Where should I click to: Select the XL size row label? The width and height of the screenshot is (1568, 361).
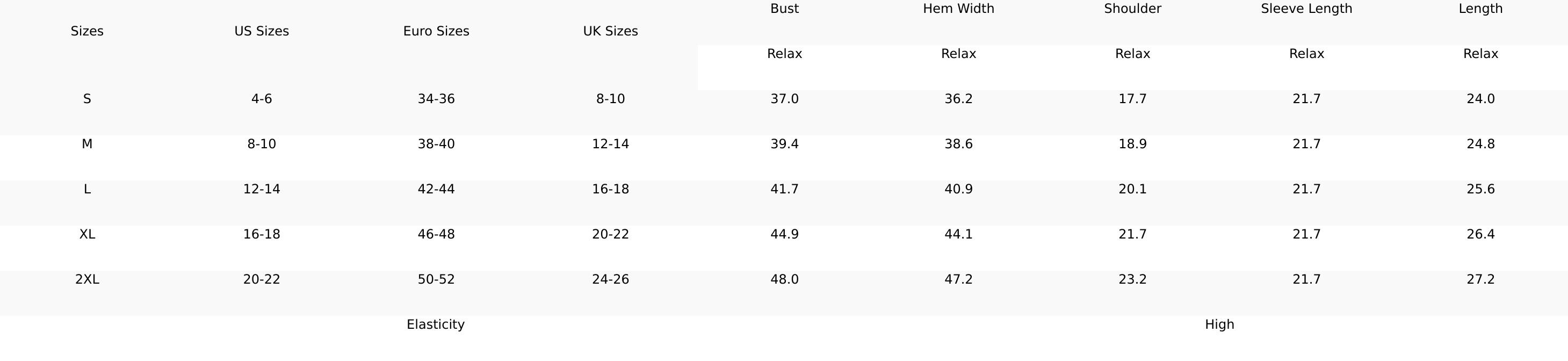point(87,234)
